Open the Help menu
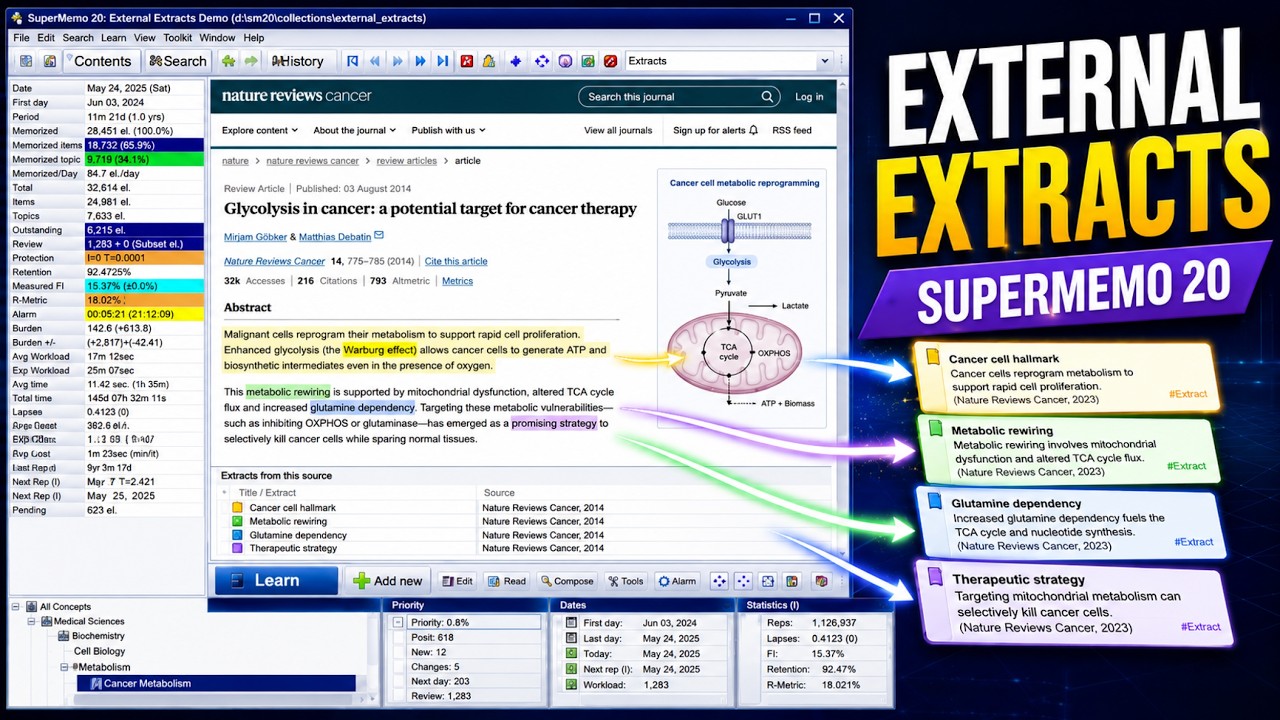Screen dimensions: 1280x720 [x=254, y=38]
